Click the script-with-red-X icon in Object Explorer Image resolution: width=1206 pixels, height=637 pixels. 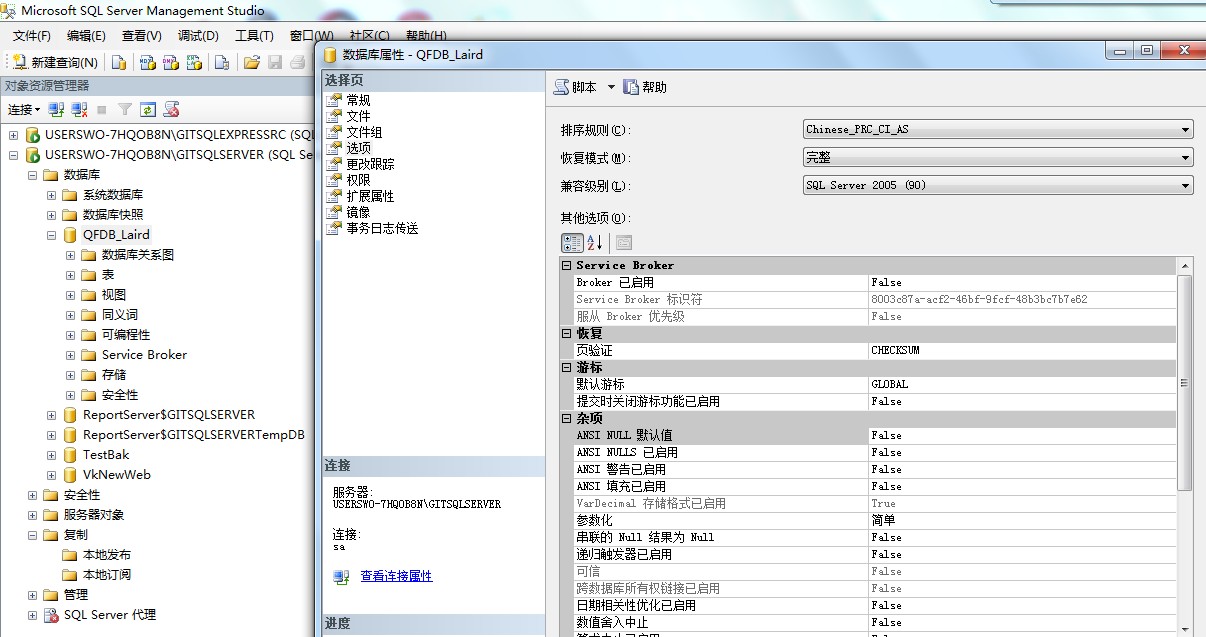tap(172, 109)
